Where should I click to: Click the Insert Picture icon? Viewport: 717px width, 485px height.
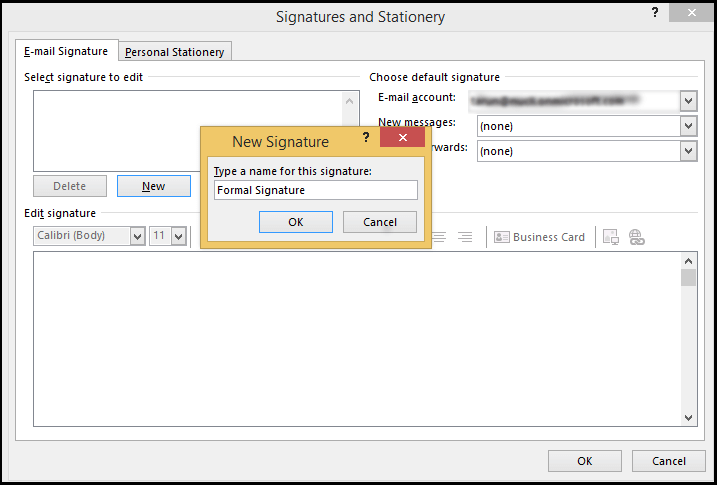coord(610,237)
